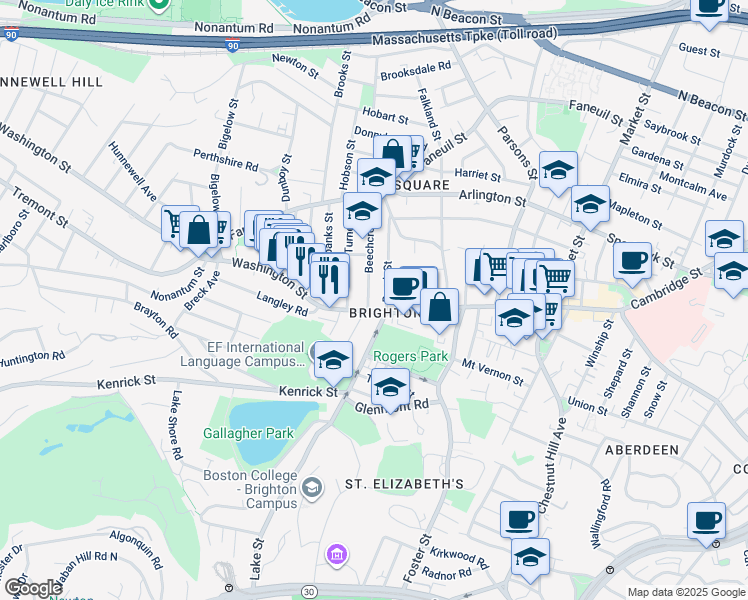Click the purple museum marker near Lake St
748x600 pixels.
click(337, 555)
